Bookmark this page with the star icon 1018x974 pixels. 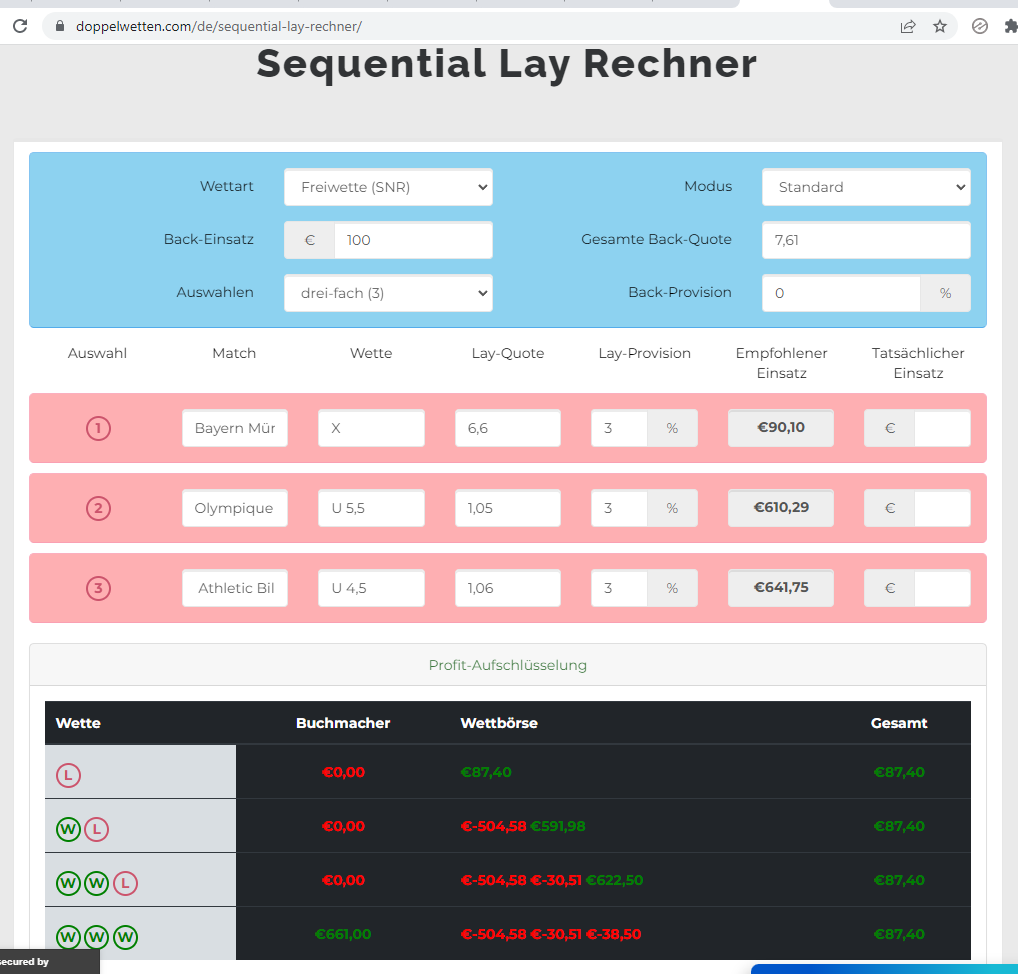940,26
